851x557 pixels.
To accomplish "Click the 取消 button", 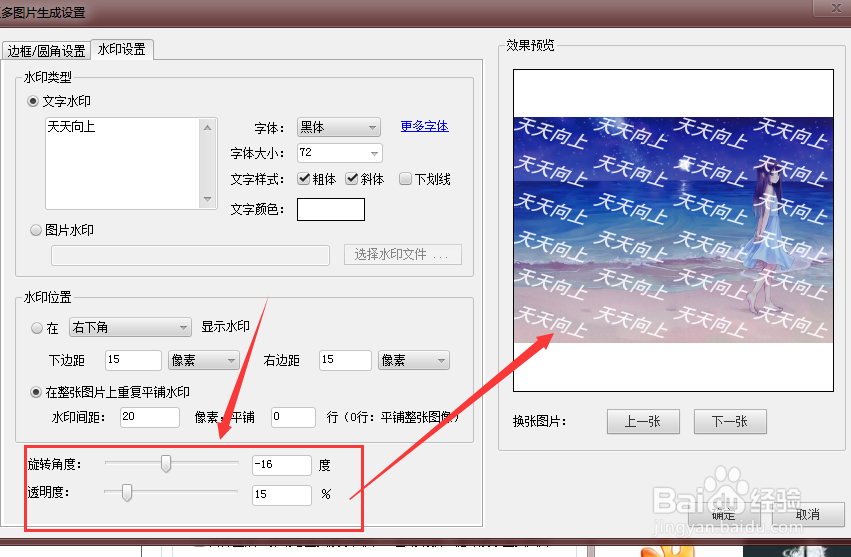I will 808,514.
